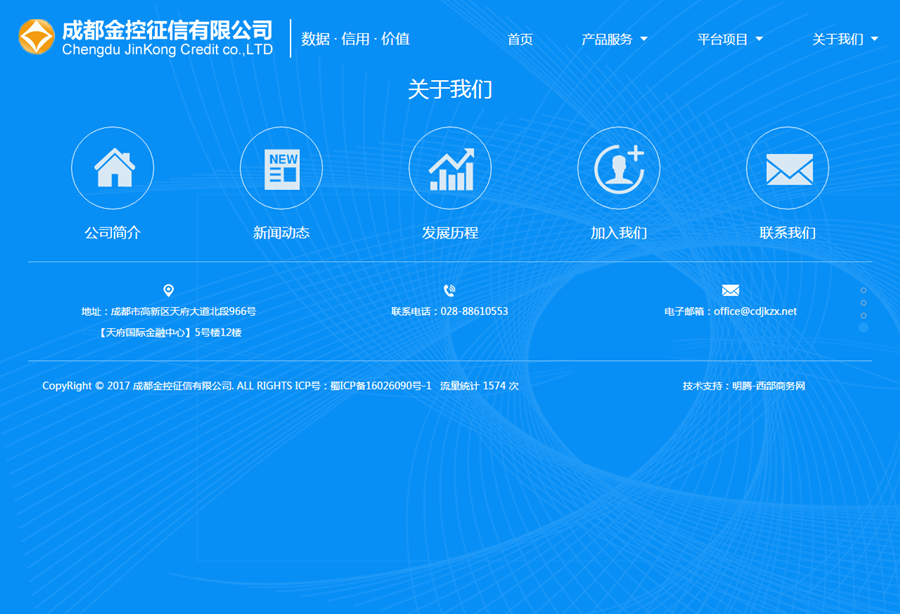Expand the 关于我们 dropdown menu

[x=845, y=40]
